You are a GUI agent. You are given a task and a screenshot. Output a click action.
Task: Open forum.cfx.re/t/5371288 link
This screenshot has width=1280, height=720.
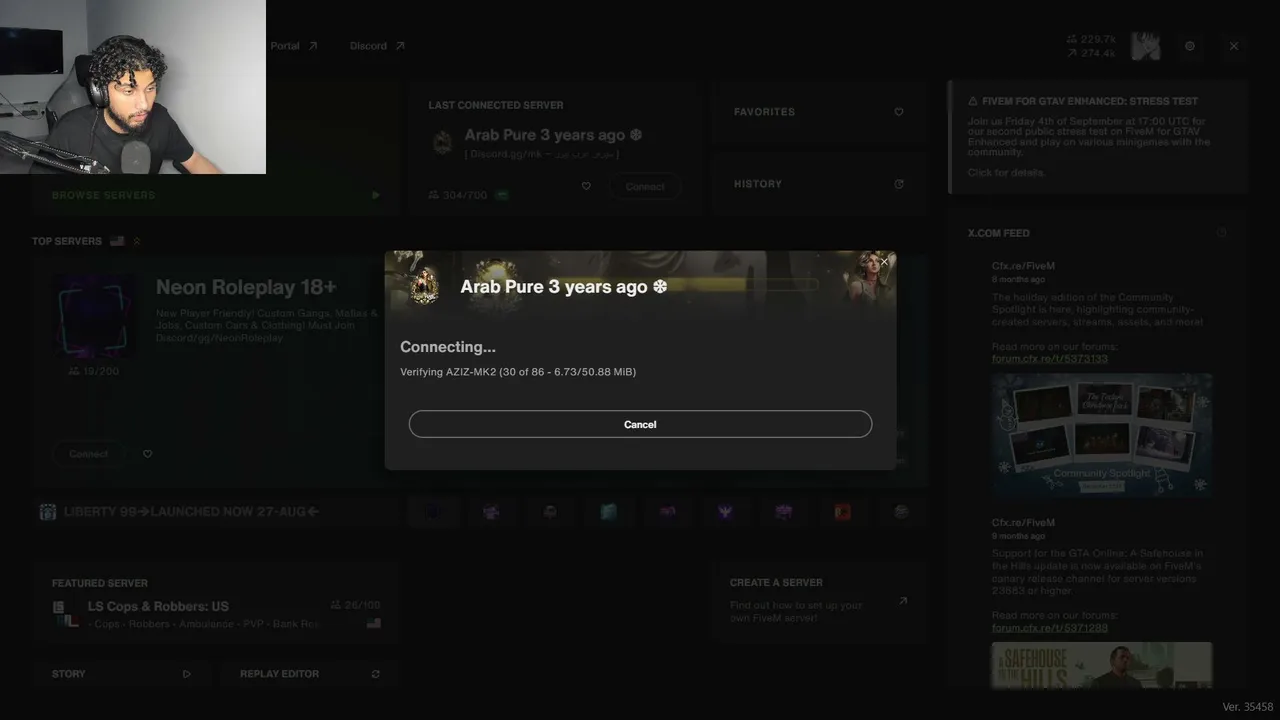tap(1050, 628)
